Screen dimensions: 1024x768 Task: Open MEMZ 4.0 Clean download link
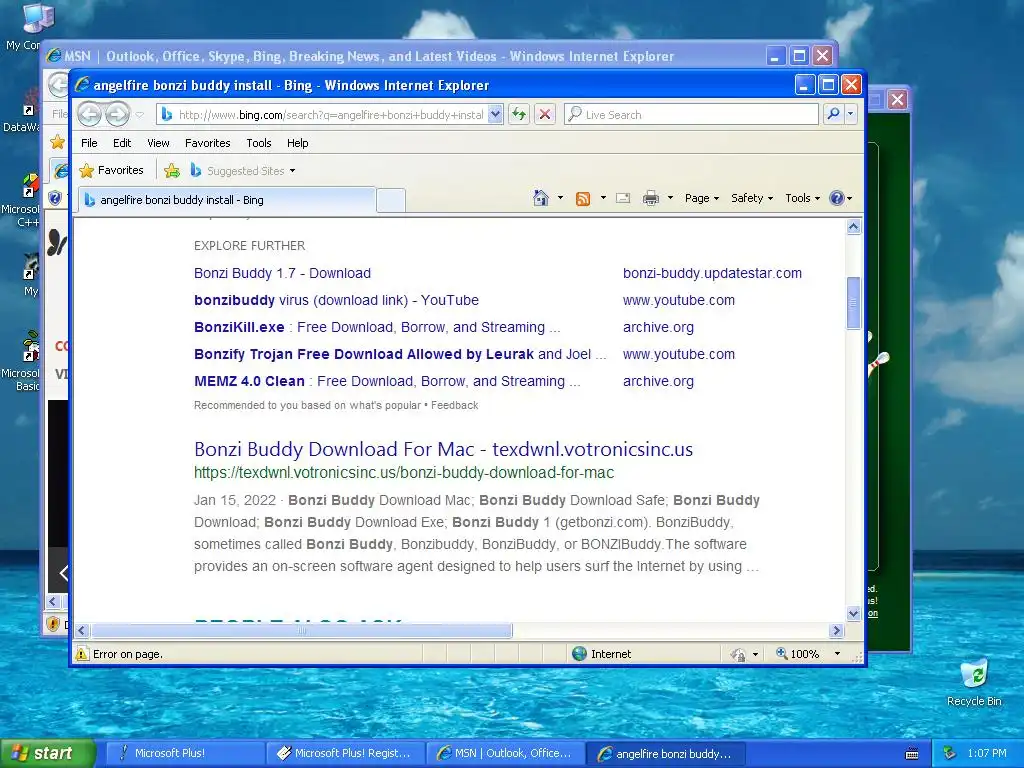coord(387,381)
